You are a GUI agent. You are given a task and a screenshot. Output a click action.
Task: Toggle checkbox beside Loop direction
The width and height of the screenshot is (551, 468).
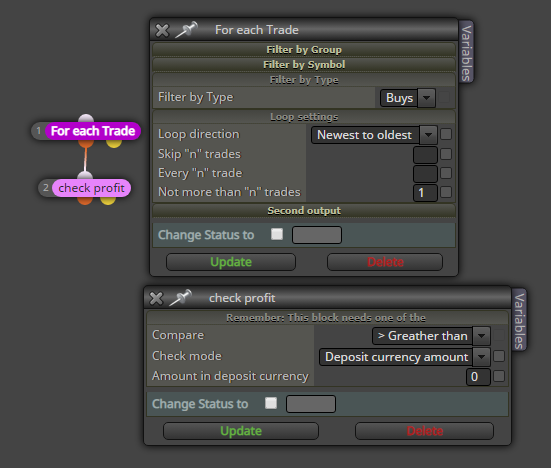(446, 134)
